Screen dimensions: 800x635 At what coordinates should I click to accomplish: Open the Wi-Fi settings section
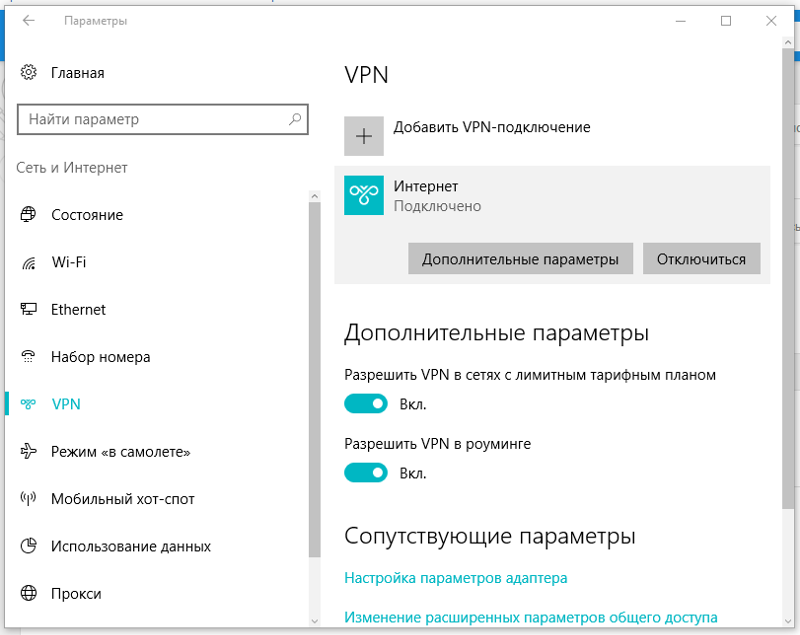point(69,262)
